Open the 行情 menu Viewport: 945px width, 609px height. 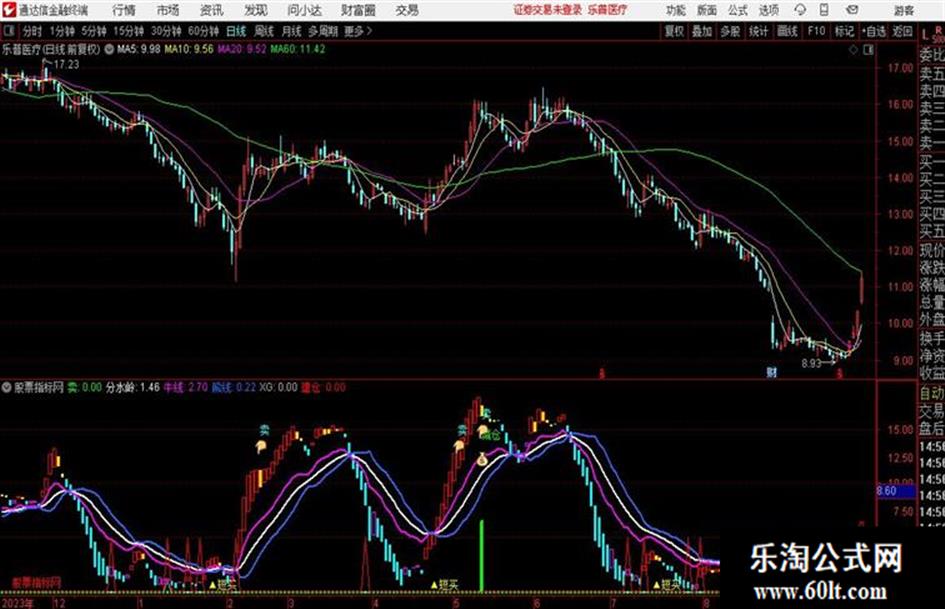124,10
